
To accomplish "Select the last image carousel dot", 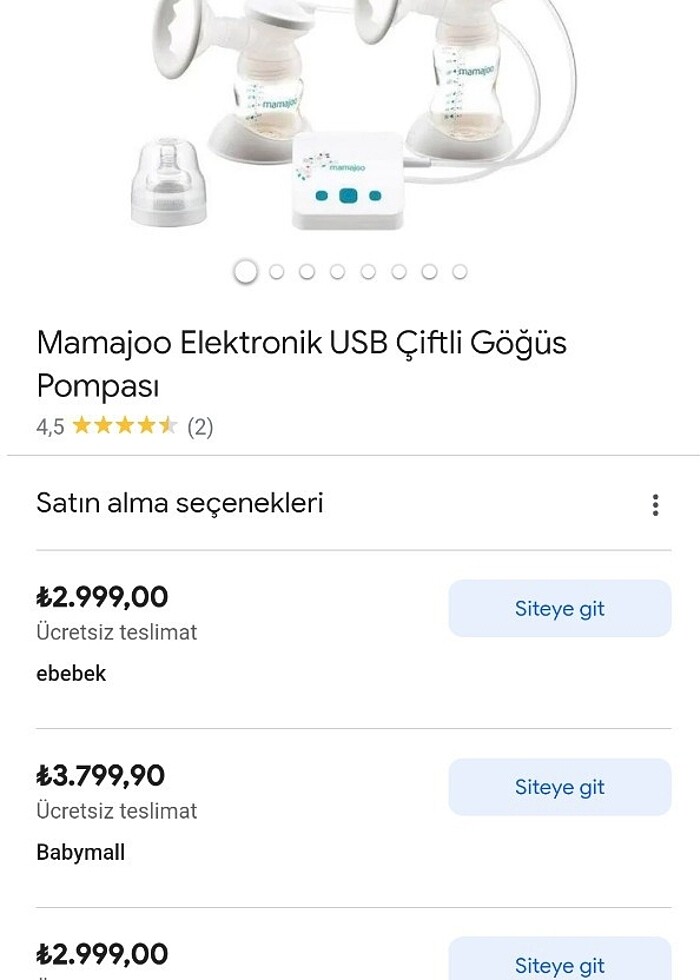I will click(460, 270).
